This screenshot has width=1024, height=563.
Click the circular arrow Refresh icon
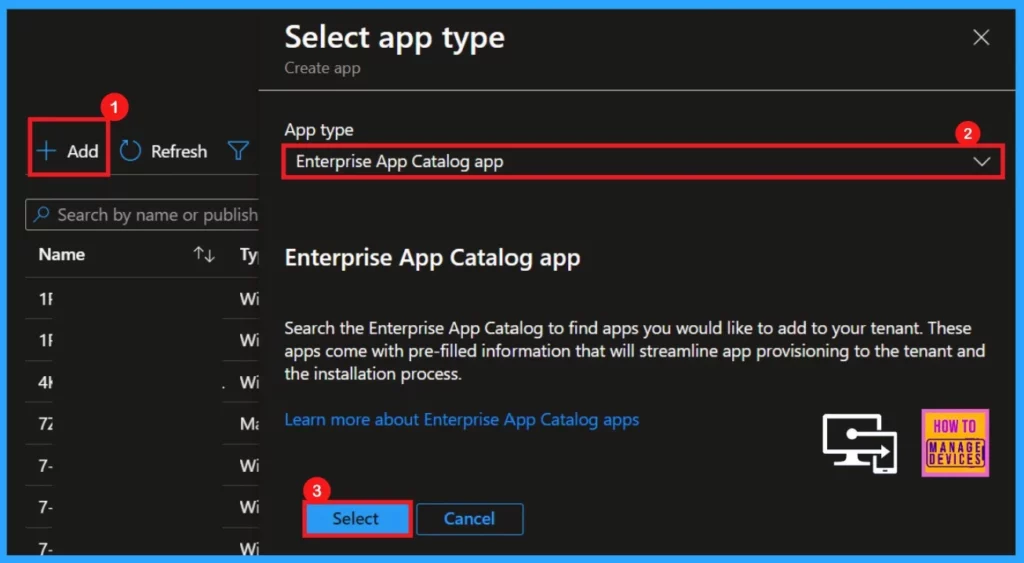(x=130, y=151)
